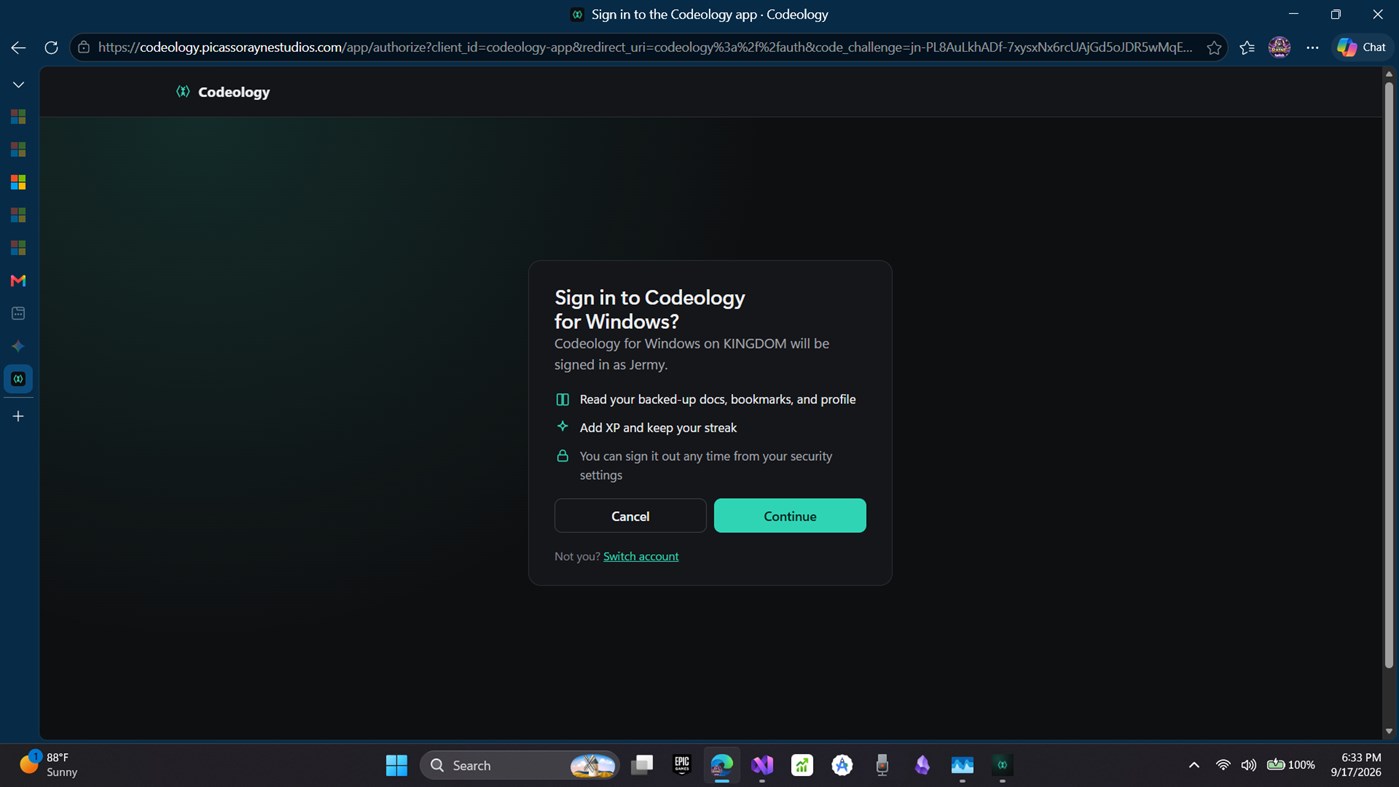Open the weather widget showing 88°F Sunny
Viewport: 1399px width, 787px height.
pyautogui.click(x=48, y=765)
